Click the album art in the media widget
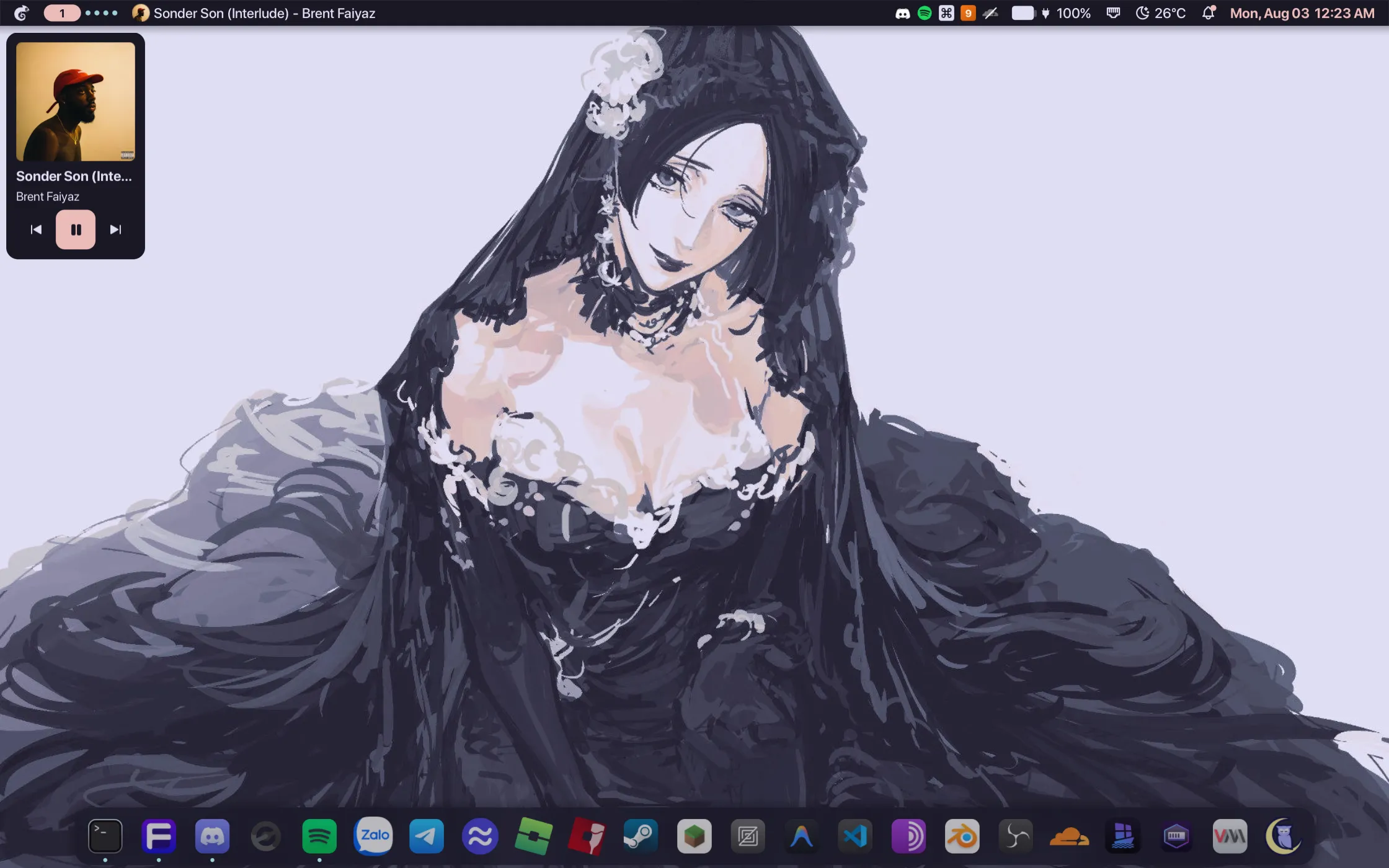 pos(76,102)
